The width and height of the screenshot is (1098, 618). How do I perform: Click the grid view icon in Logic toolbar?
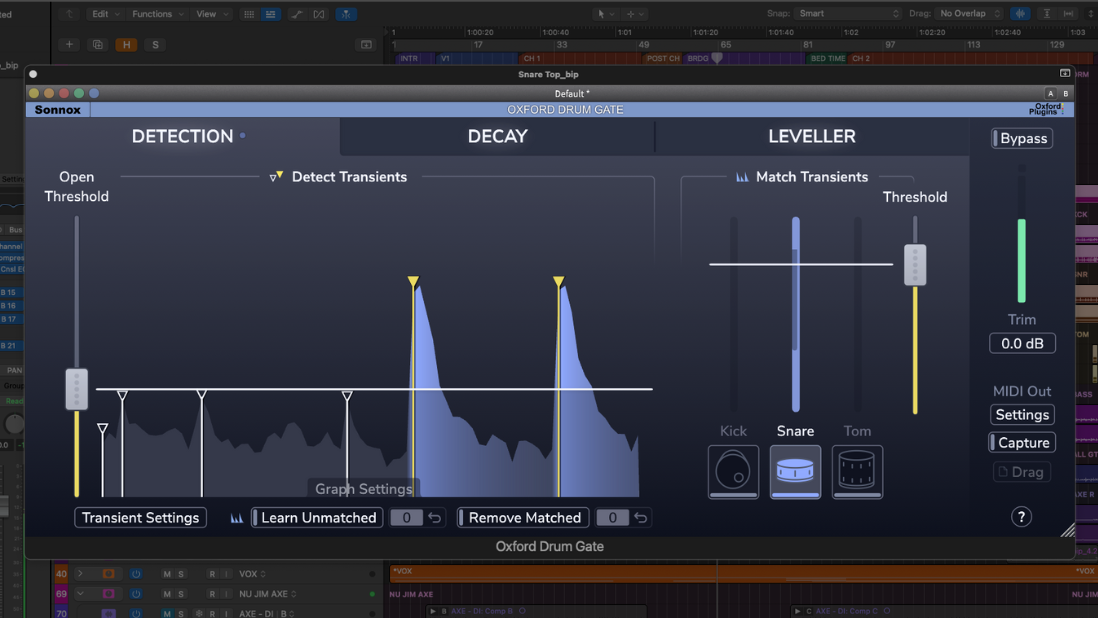pyautogui.click(x=249, y=14)
